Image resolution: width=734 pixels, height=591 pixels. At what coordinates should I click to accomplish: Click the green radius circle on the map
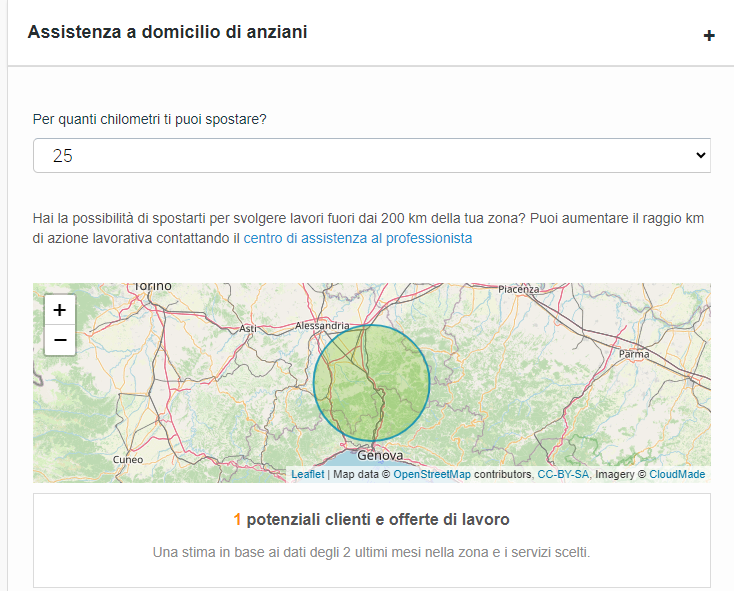tap(372, 383)
